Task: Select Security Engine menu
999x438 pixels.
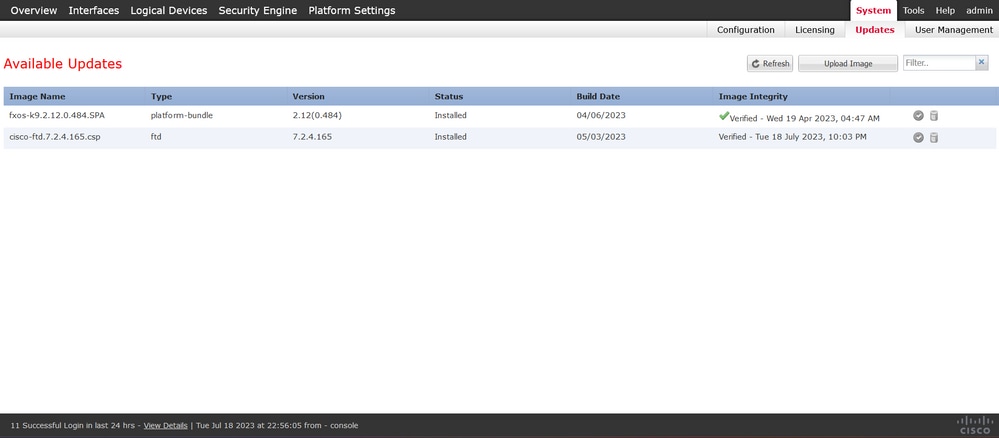Action: pos(257,10)
